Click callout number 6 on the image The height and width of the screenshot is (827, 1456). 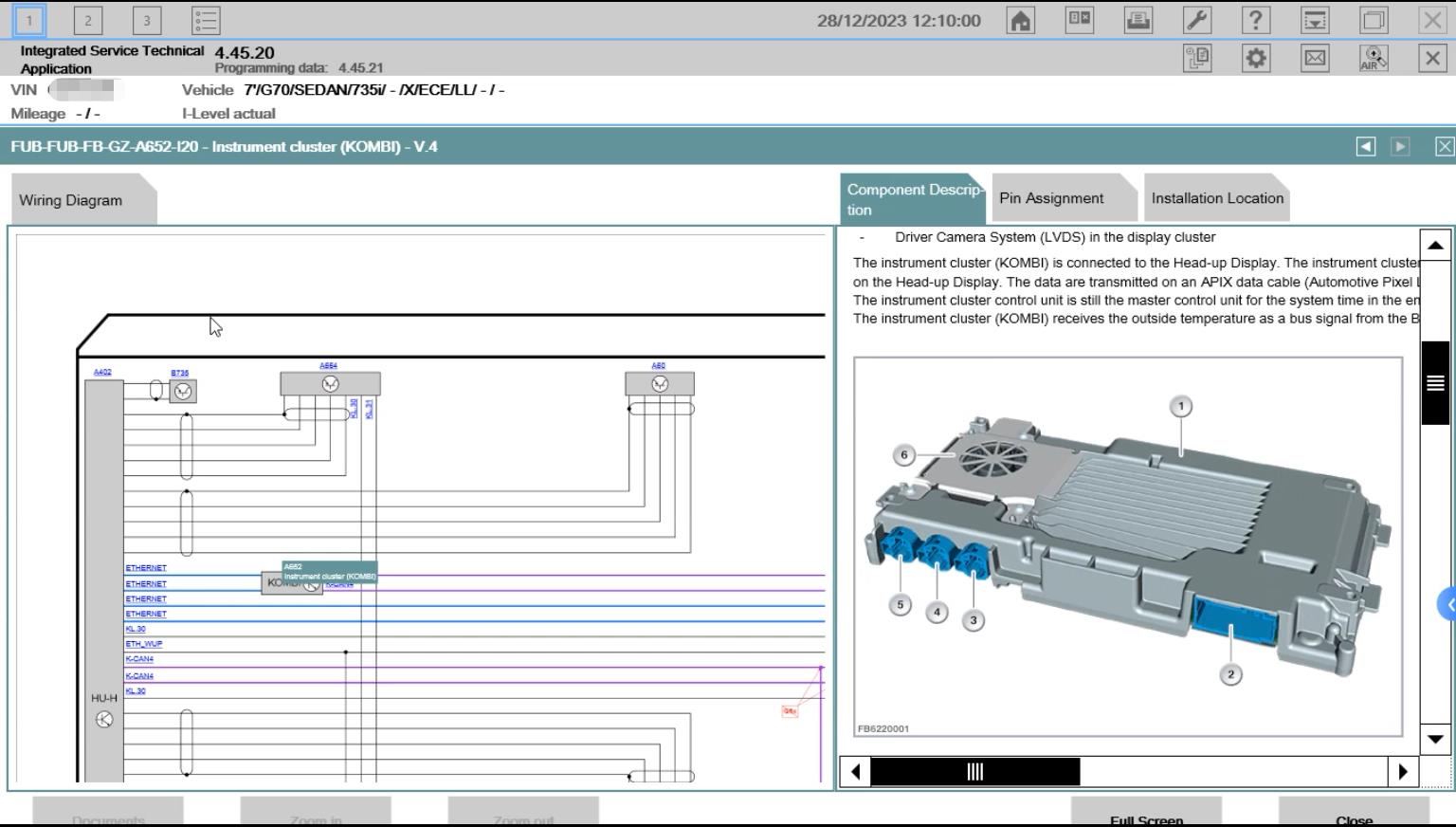pyautogui.click(x=904, y=455)
